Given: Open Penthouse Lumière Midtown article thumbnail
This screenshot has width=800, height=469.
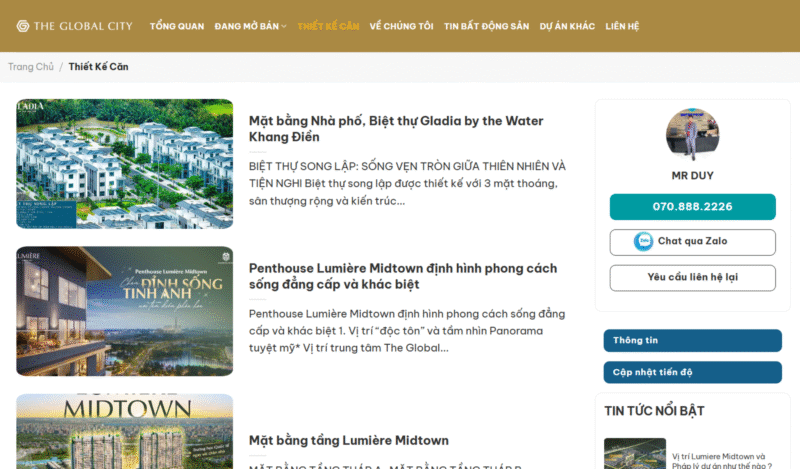Looking at the screenshot, I should point(124,311).
